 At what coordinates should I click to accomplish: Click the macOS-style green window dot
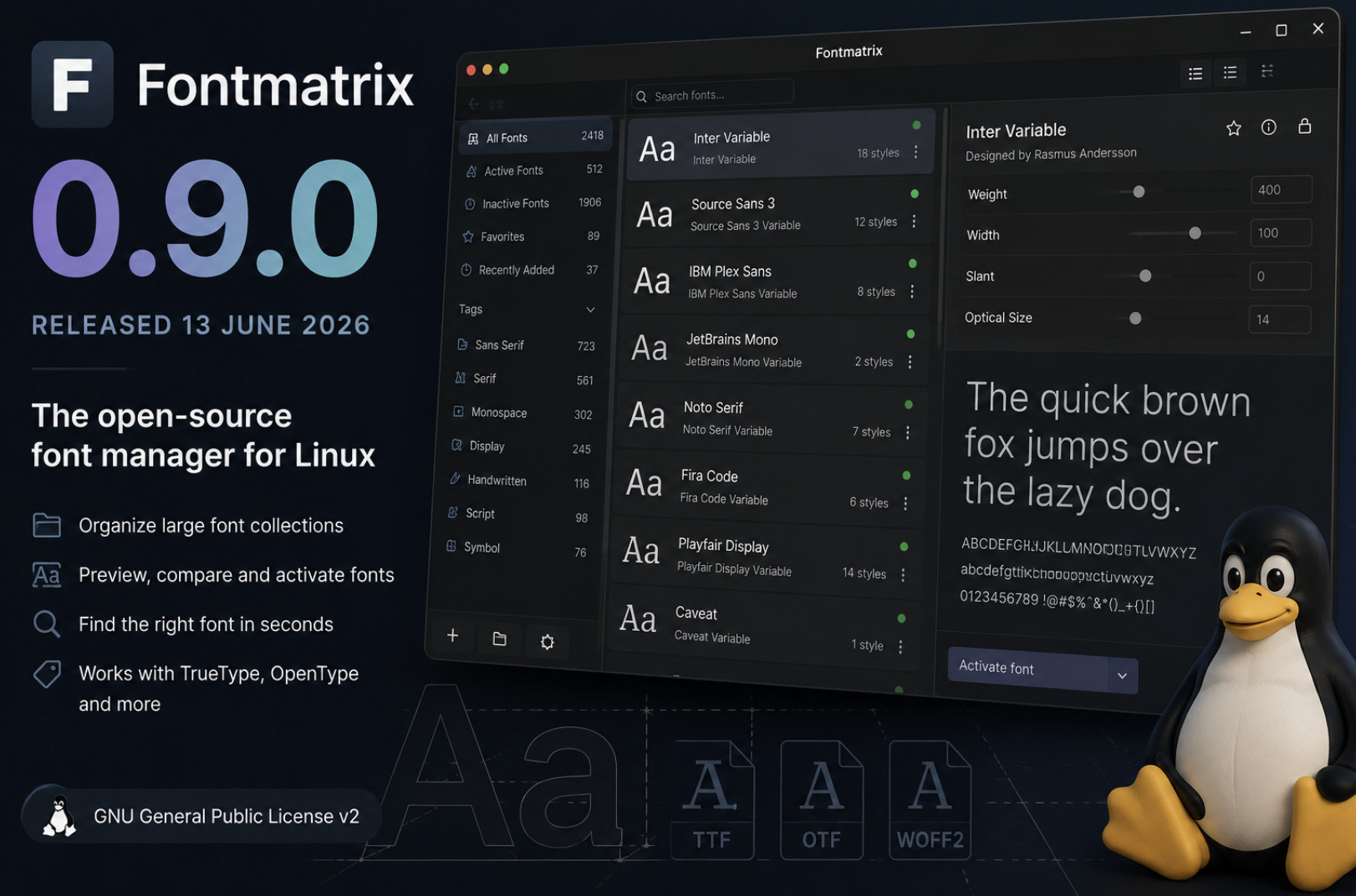[503, 69]
